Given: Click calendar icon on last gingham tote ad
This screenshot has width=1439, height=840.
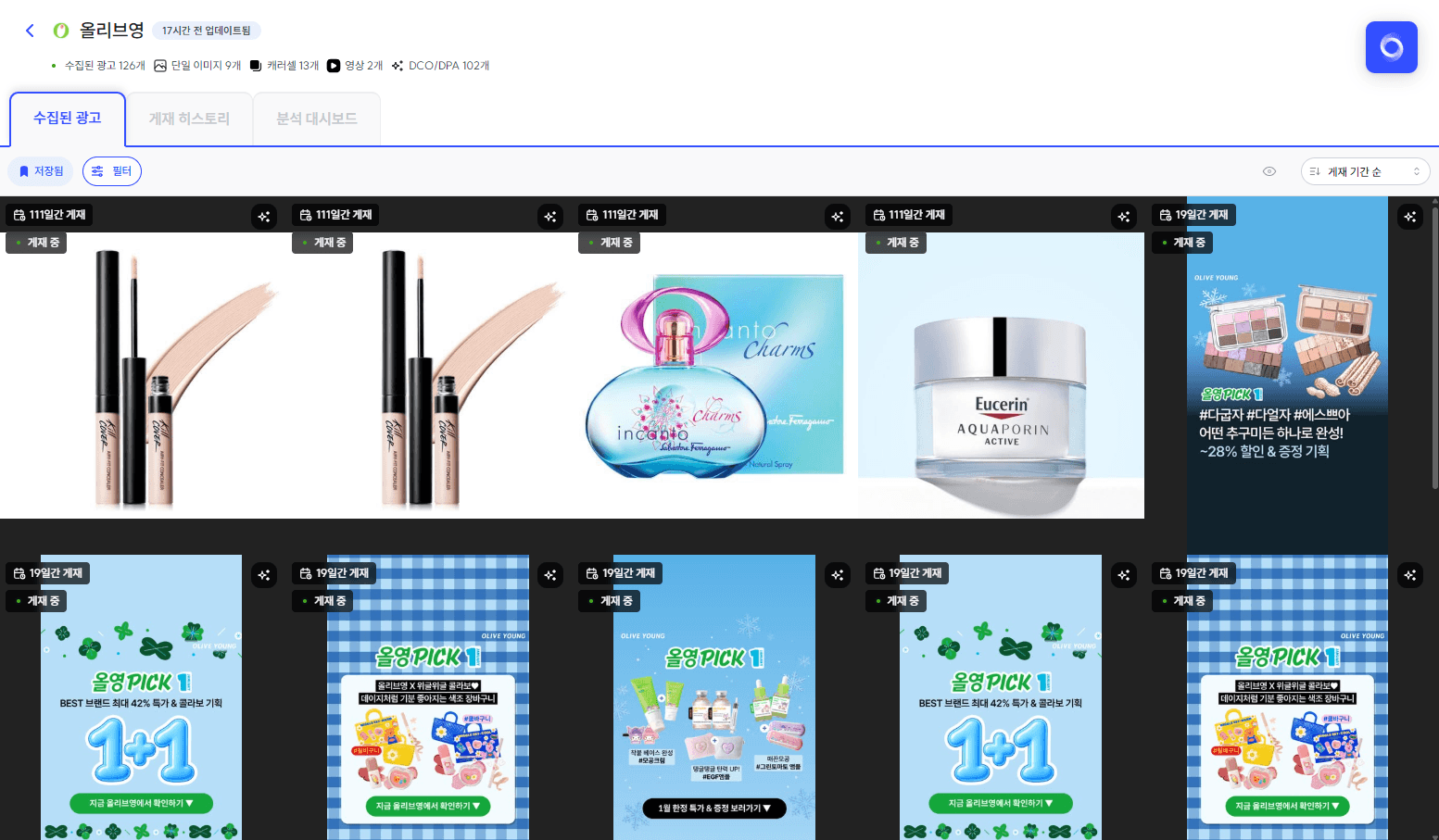Looking at the screenshot, I should point(1166,573).
